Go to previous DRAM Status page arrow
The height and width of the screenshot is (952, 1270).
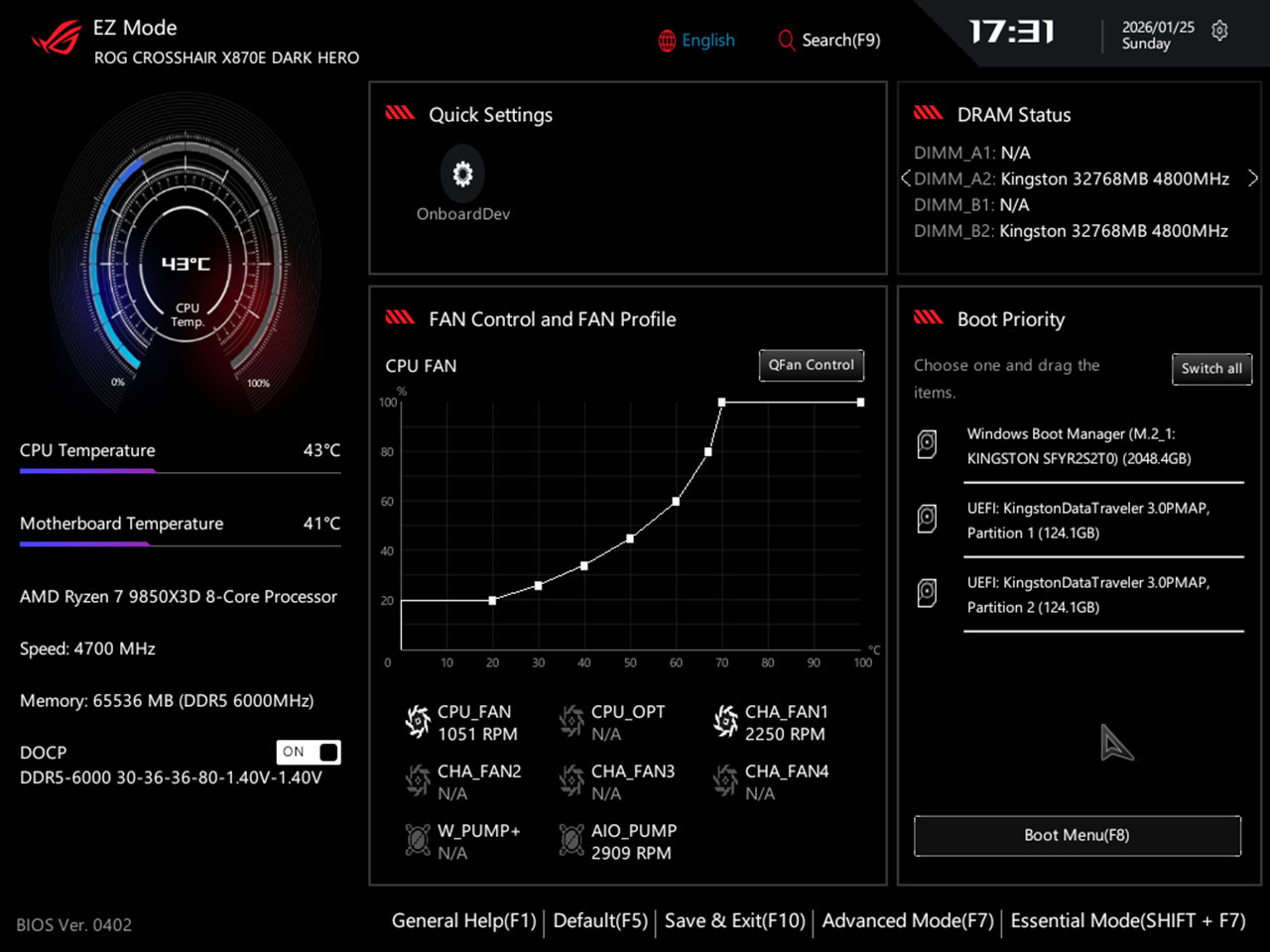pos(905,178)
